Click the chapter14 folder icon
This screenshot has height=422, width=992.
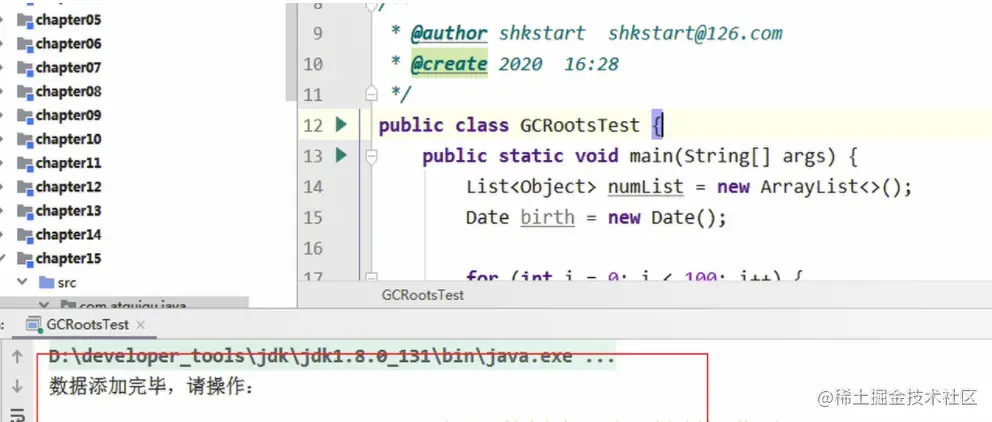tap(25, 235)
